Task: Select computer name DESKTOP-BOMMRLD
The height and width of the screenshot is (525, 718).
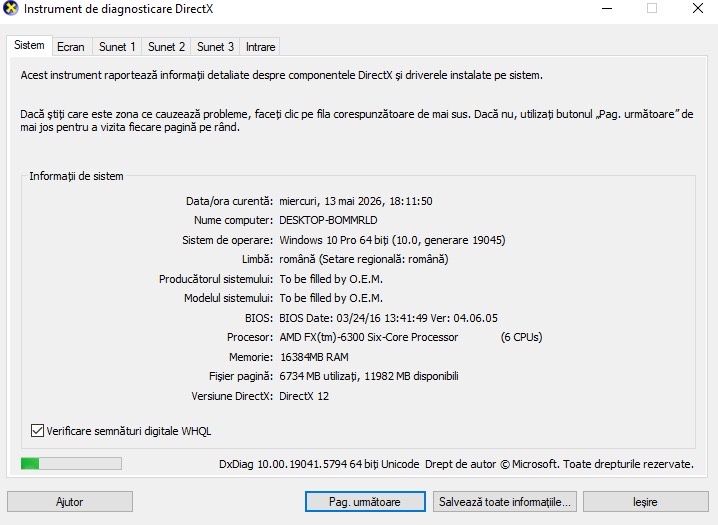Action: [x=328, y=220]
